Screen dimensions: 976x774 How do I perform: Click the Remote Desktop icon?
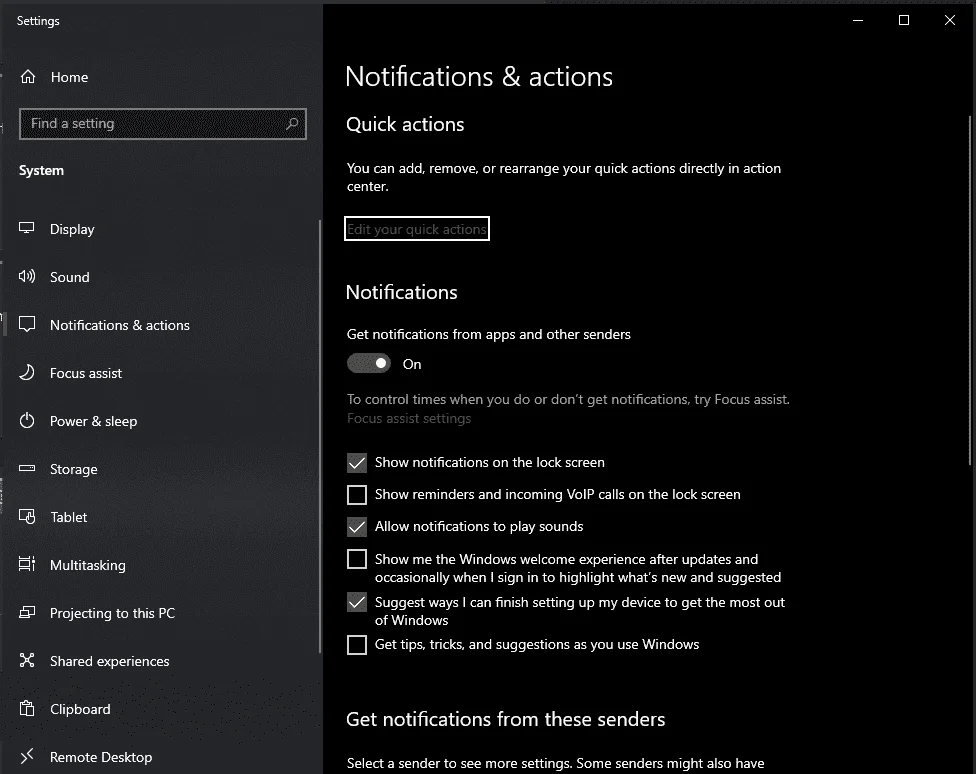[27, 757]
